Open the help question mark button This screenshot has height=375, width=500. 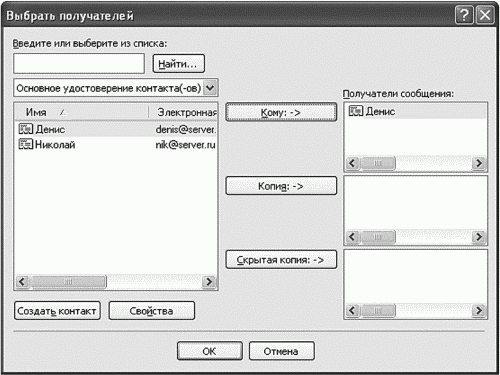pos(464,15)
